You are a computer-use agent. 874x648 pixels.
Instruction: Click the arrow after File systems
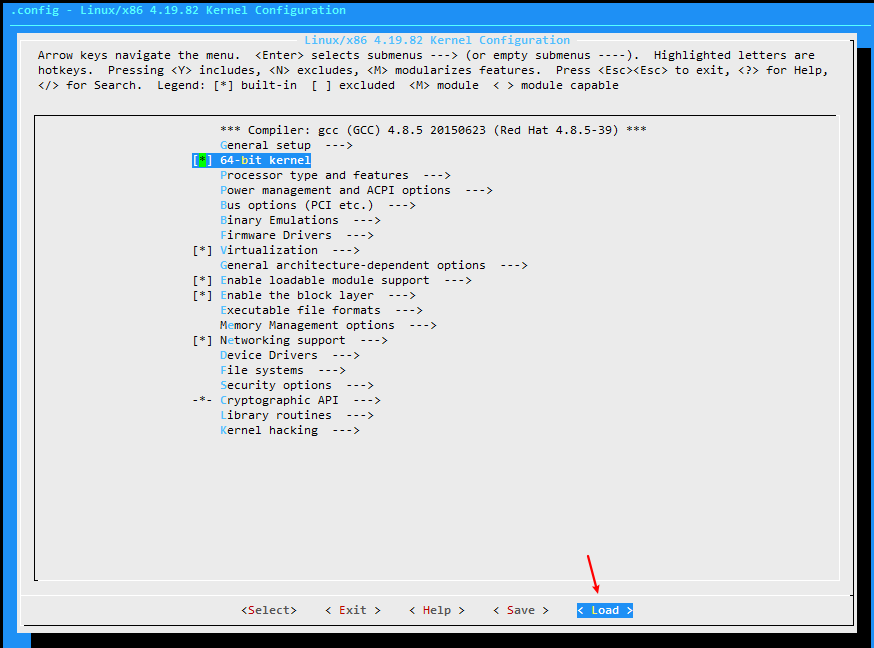point(332,371)
